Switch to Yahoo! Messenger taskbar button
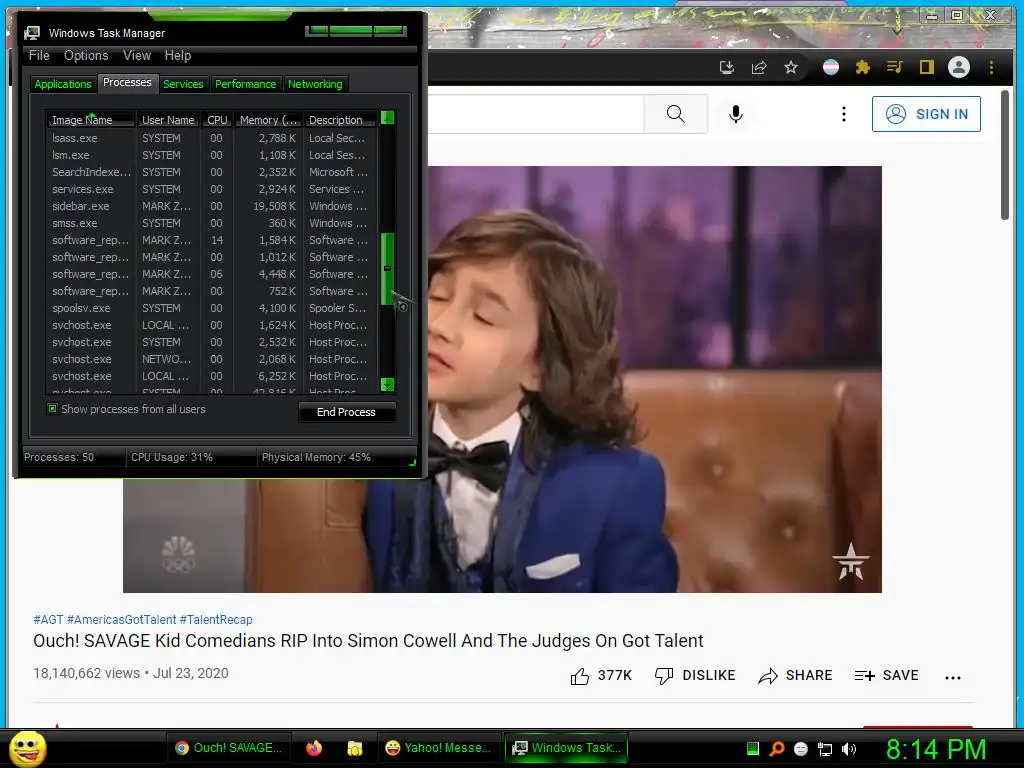Image resolution: width=1024 pixels, height=768 pixels. click(x=439, y=748)
